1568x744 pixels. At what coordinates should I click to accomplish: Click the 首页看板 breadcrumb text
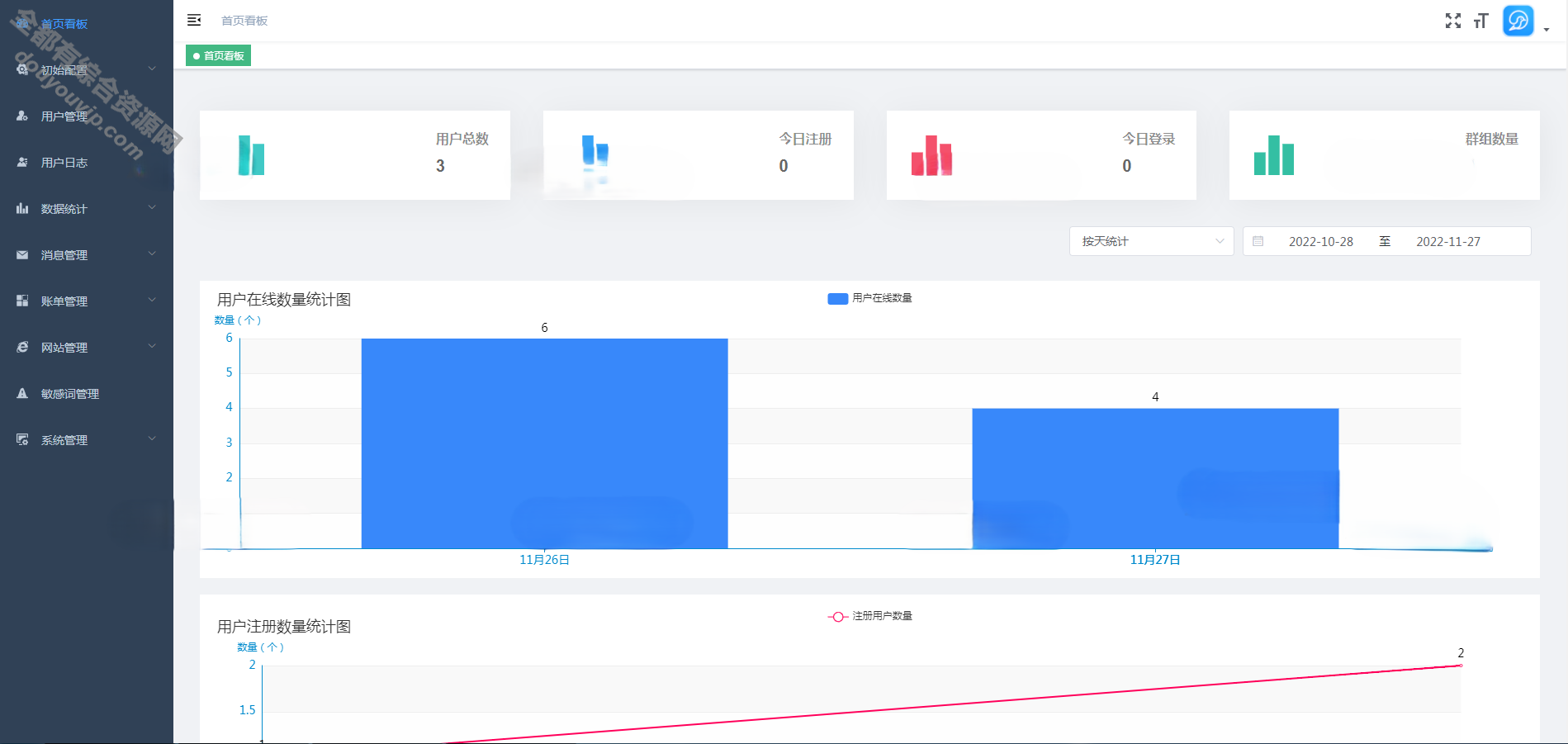tap(244, 21)
